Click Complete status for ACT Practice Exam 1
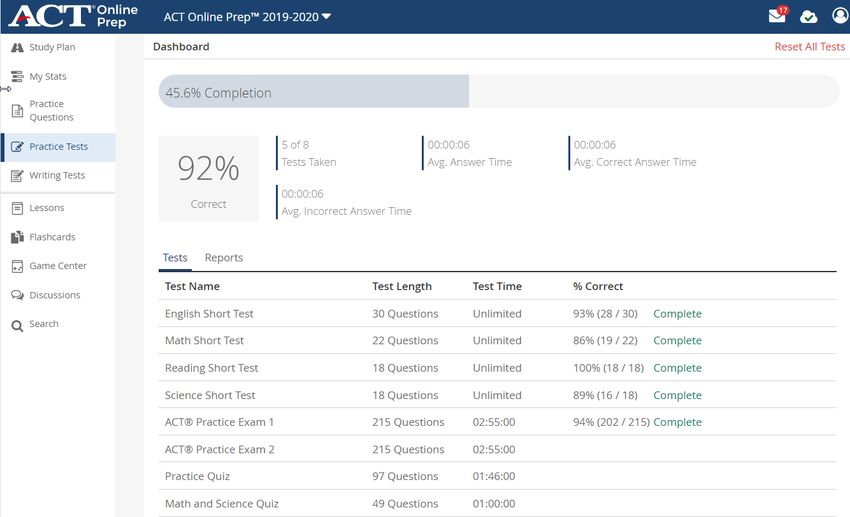Viewport: 850px width, 517px height. [677, 422]
